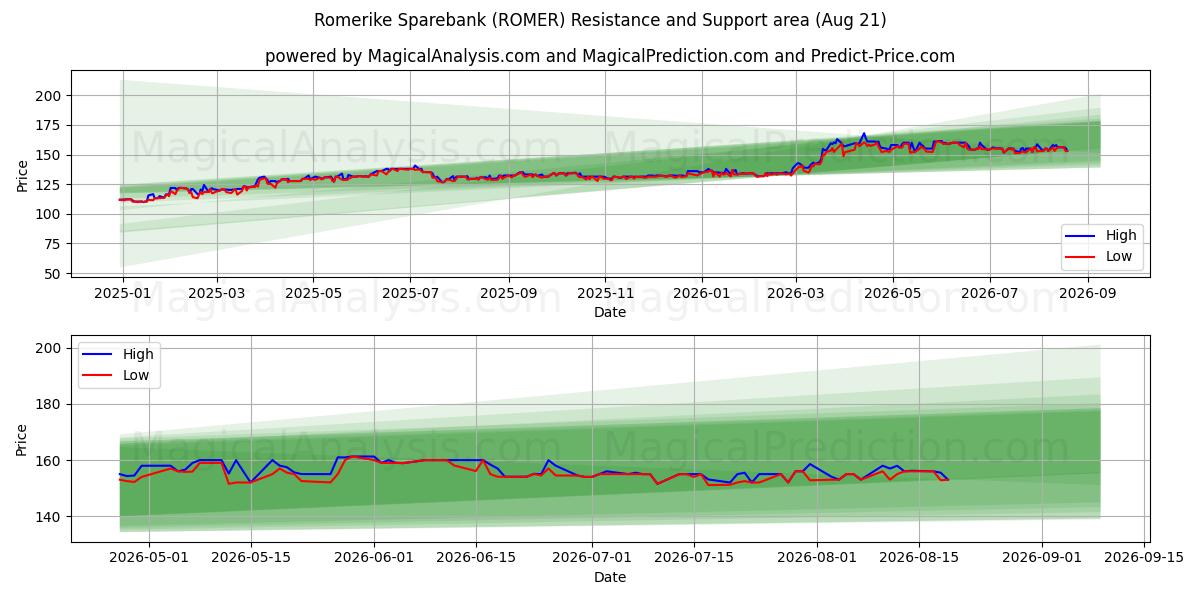Click the '2025-01' x-axis label in the top chart
The image size is (1200, 600).
[122, 294]
